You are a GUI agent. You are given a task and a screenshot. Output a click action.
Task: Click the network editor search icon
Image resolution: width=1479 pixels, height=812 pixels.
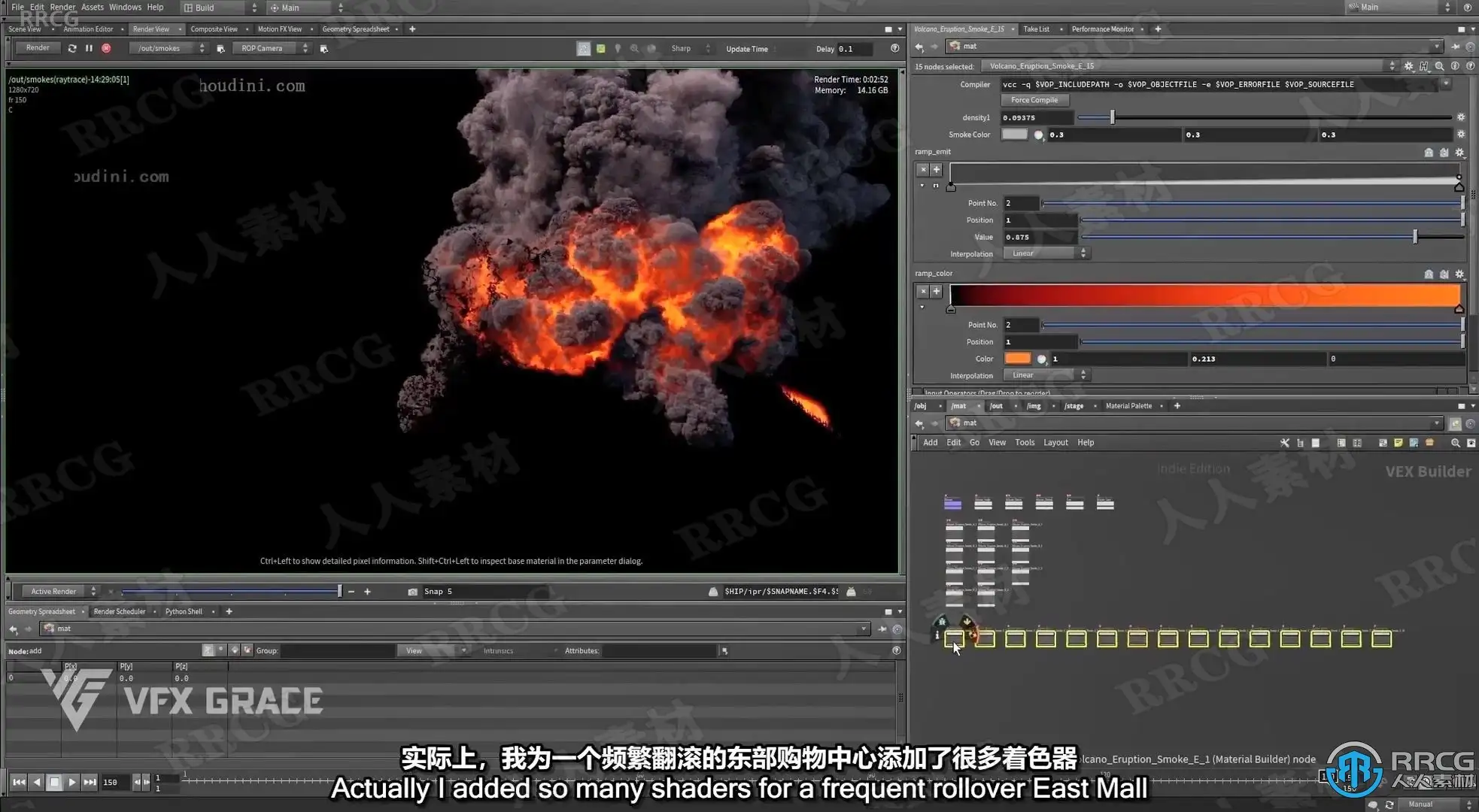click(x=1455, y=443)
